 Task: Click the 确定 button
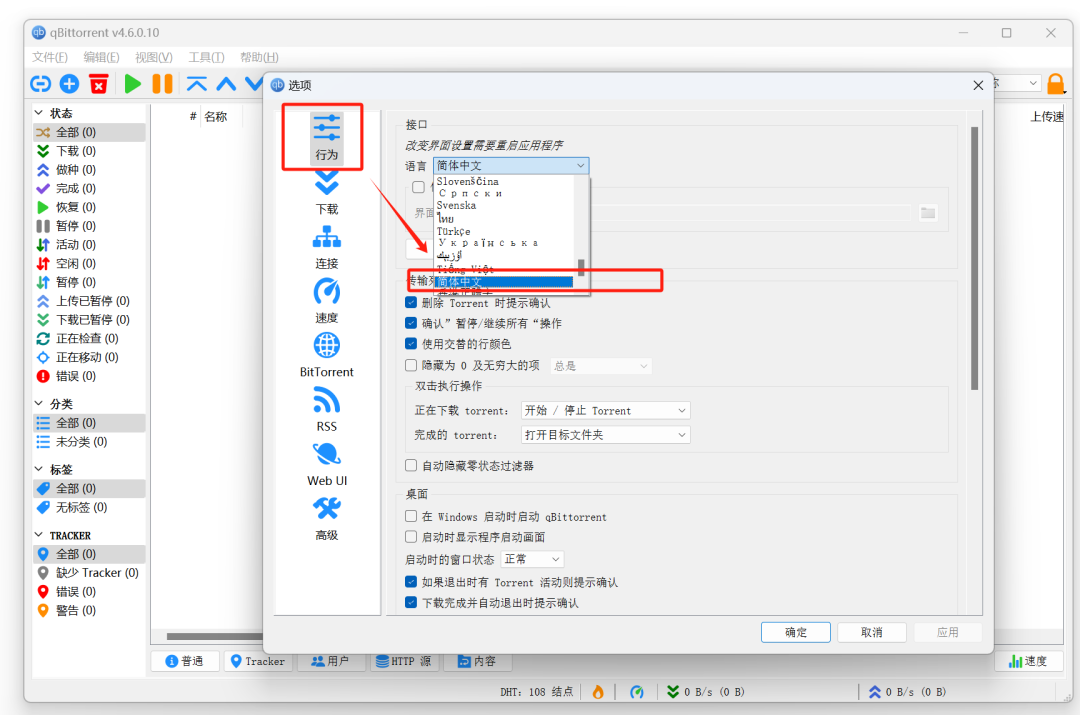(796, 632)
